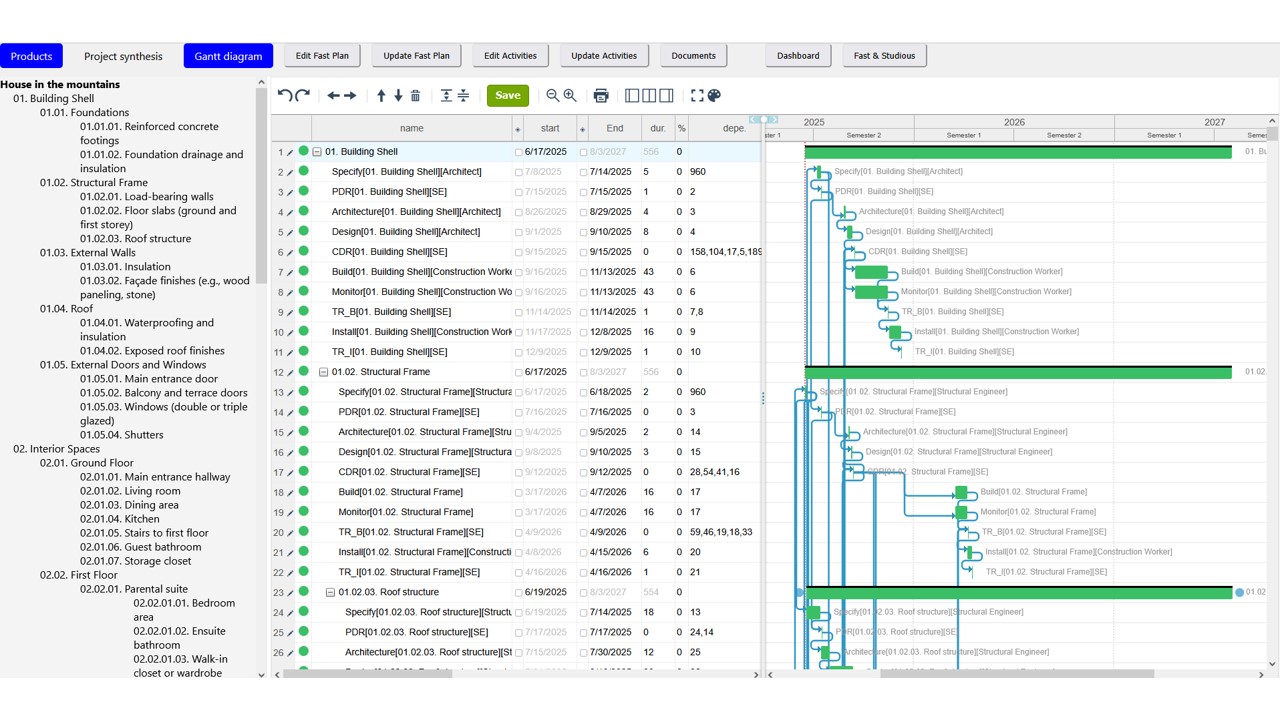
Task: Open Fast & Studious
Action: click(884, 56)
